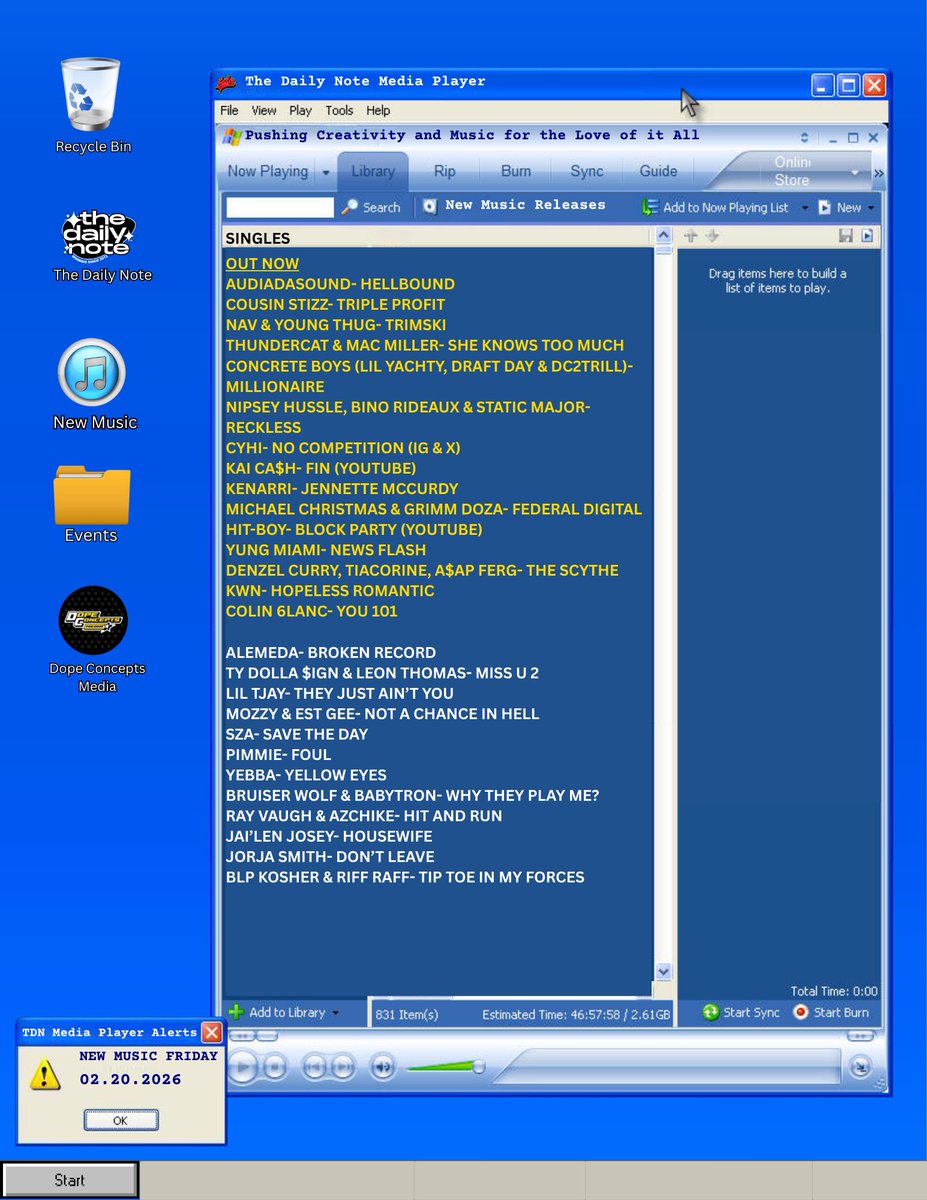Open the Help menu
This screenshot has width=927, height=1200.
(x=378, y=111)
